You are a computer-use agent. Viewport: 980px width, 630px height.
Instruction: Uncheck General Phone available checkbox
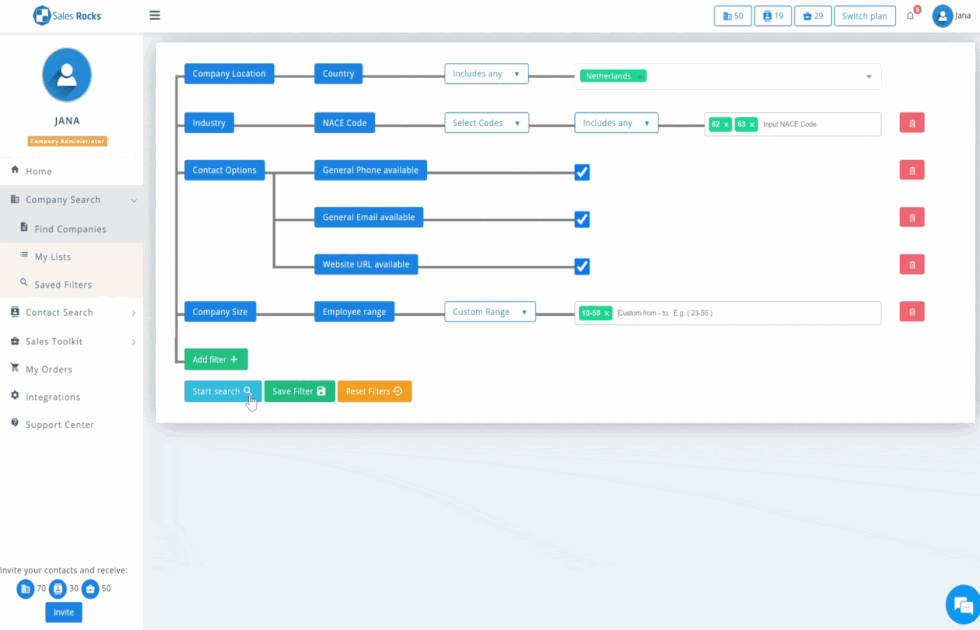(x=582, y=172)
